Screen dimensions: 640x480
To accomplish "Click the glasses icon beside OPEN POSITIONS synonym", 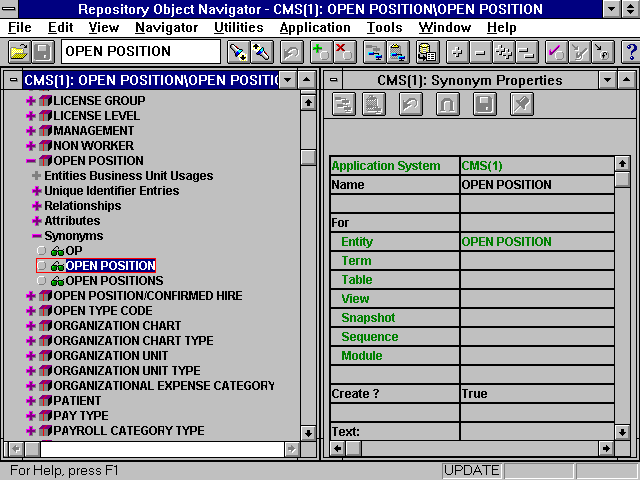I will (x=58, y=281).
